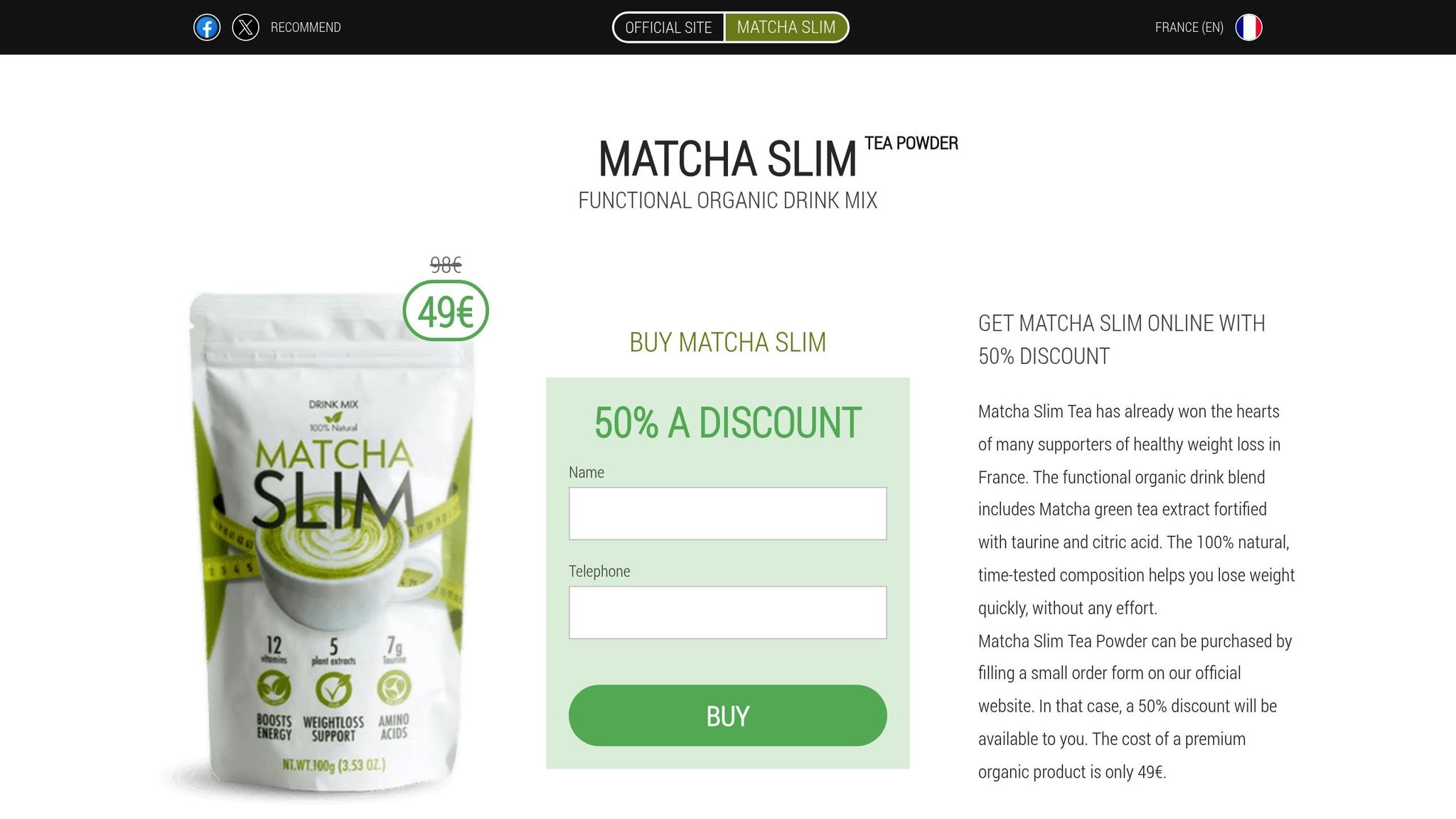Screen dimensions: 1456x819
Task: Click the 50% A DISCOUNT banner text
Action: [727, 423]
